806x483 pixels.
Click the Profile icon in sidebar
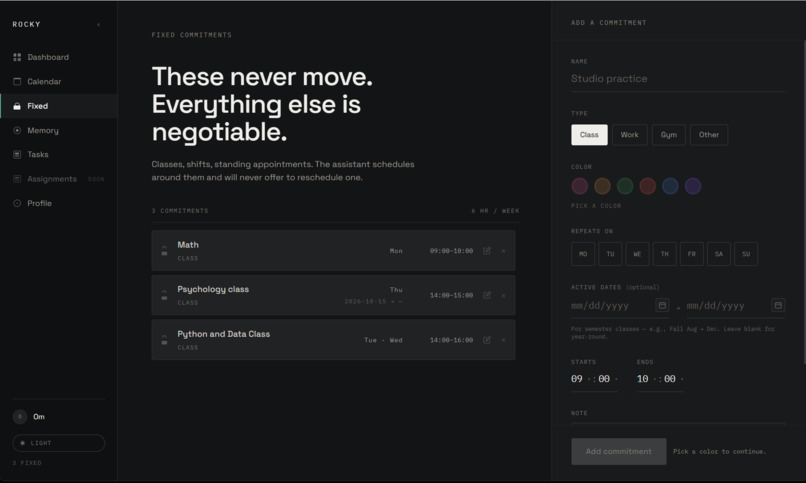tap(17, 203)
